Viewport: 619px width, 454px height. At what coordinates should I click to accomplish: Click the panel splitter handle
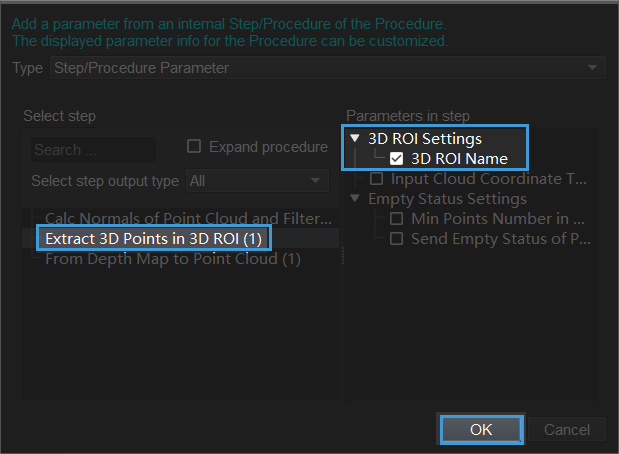pos(343,255)
